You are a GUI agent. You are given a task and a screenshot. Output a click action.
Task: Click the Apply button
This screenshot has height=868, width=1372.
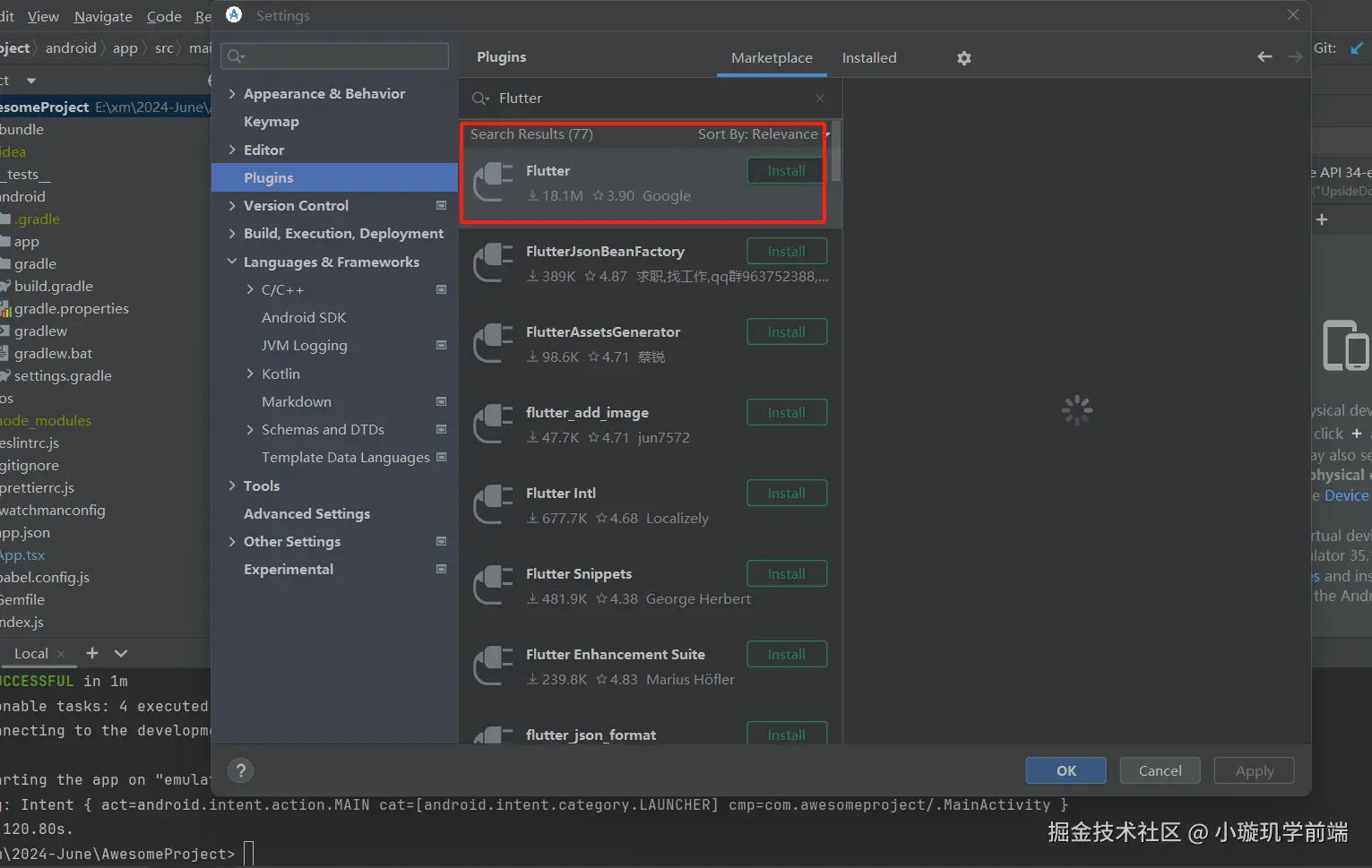click(1254, 770)
